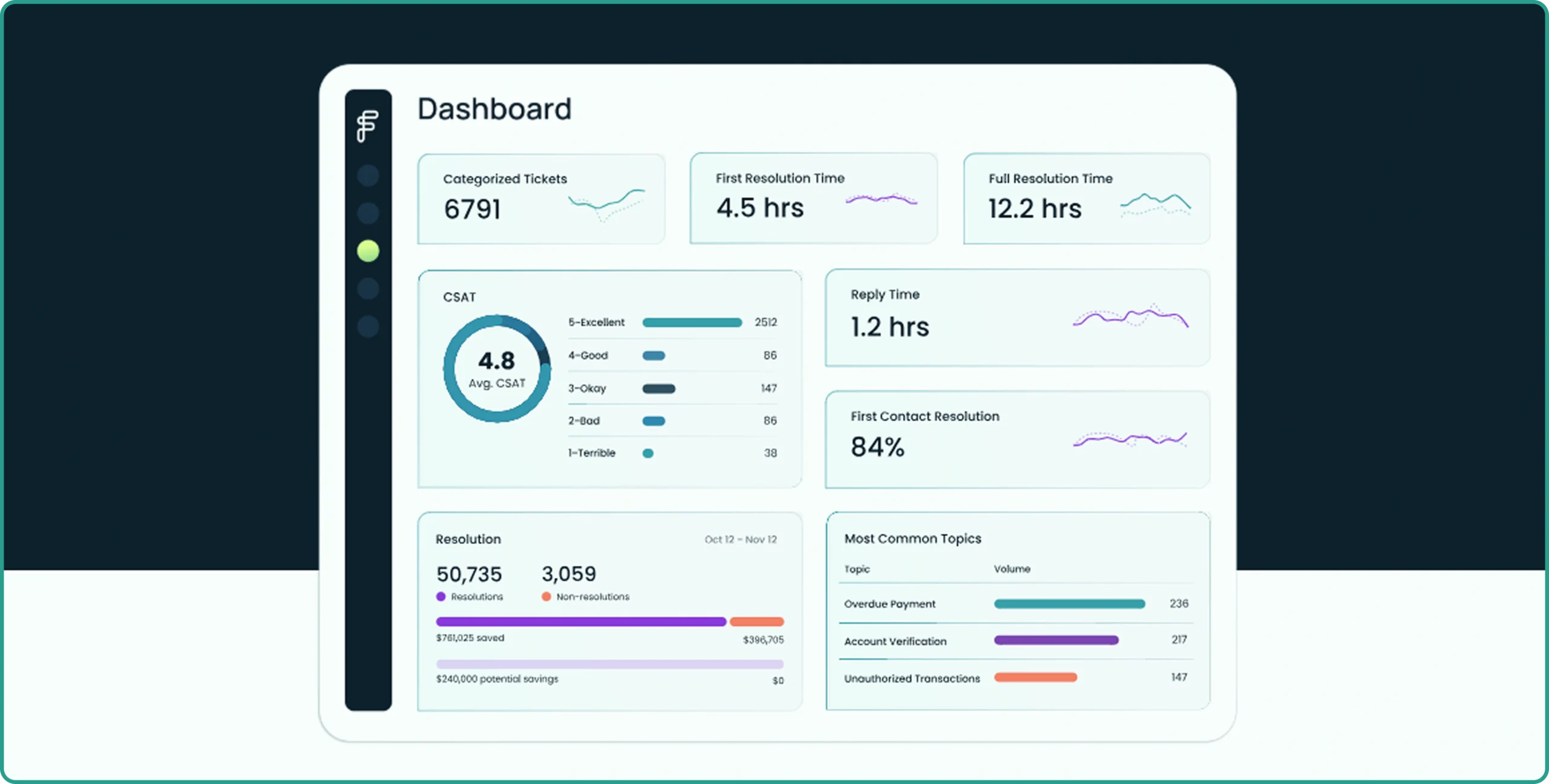This screenshot has width=1549, height=784.
Task: Click the Oct 12 – Nov 12 date range
Action: [741, 539]
